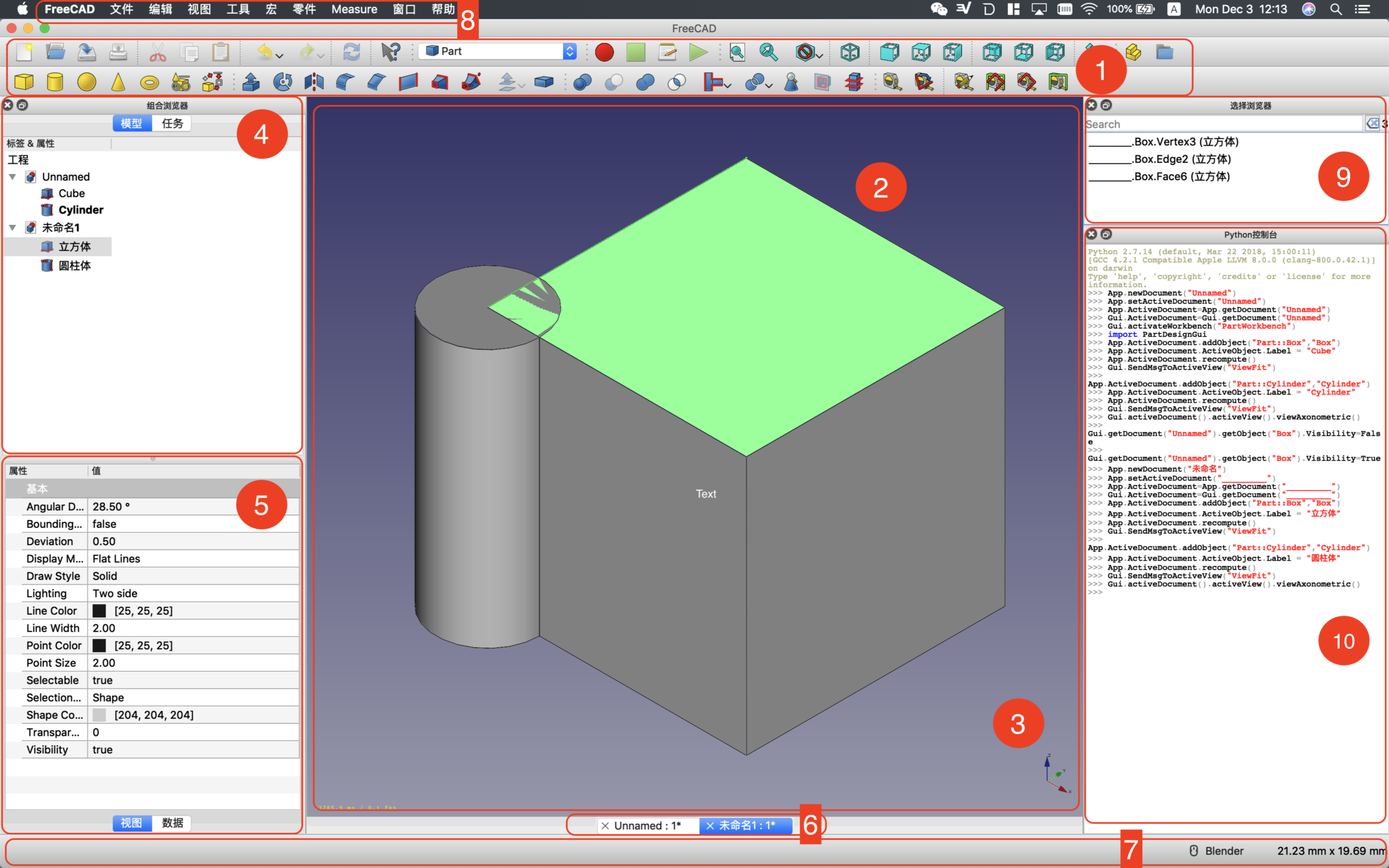The width and height of the screenshot is (1389, 868).
Task: Create a cube primitive with the box icon
Action: point(24,82)
